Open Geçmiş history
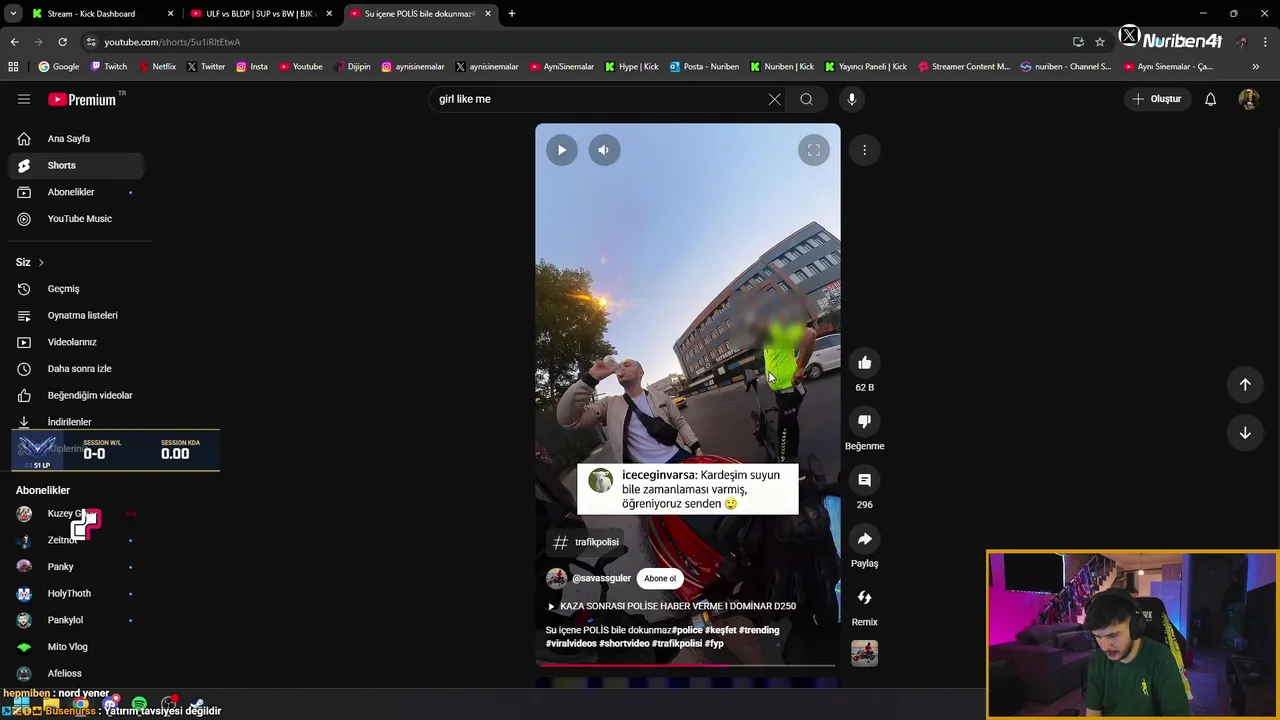Image resolution: width=1280 pixels, height=720 pixels. point(76,289)
